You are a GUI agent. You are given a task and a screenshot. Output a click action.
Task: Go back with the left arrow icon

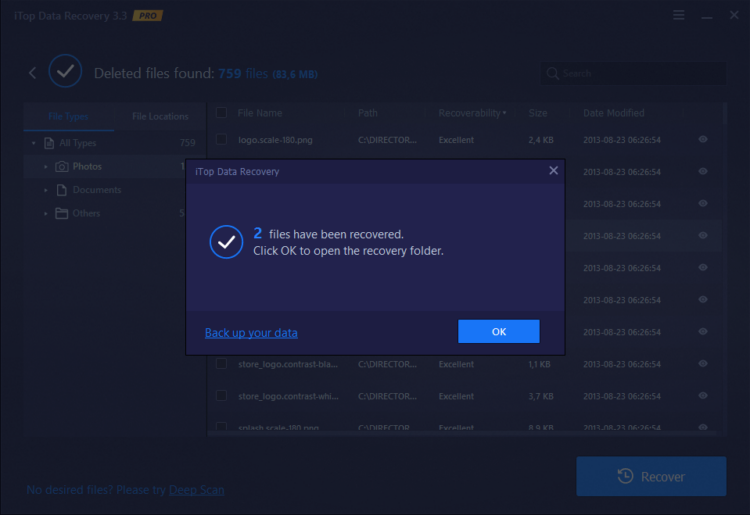(33, 73)
